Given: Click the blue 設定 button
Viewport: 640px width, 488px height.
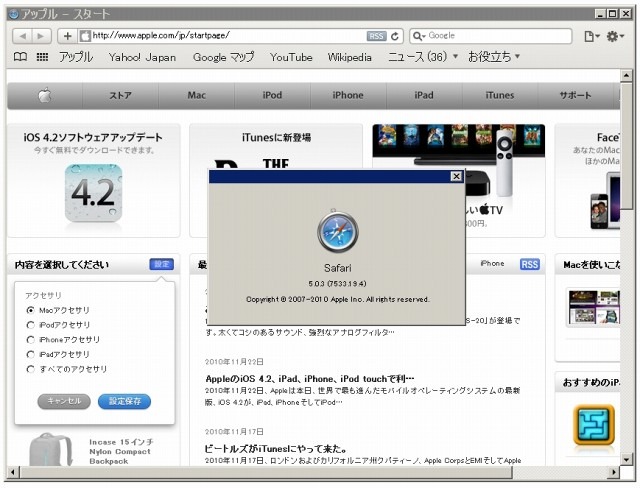Looking at the screenshot, I should [x=162, y=264].
